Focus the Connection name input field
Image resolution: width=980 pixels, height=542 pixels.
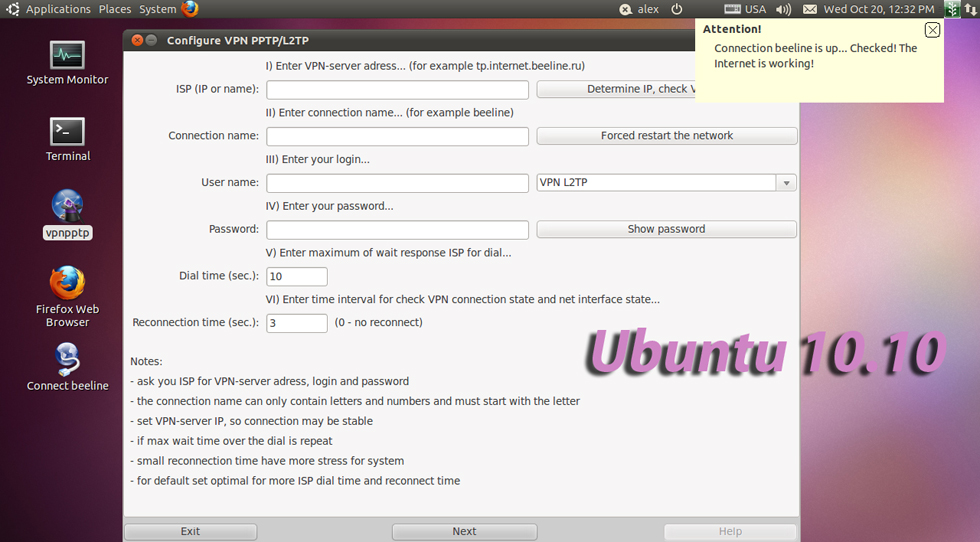pos(398,136)
